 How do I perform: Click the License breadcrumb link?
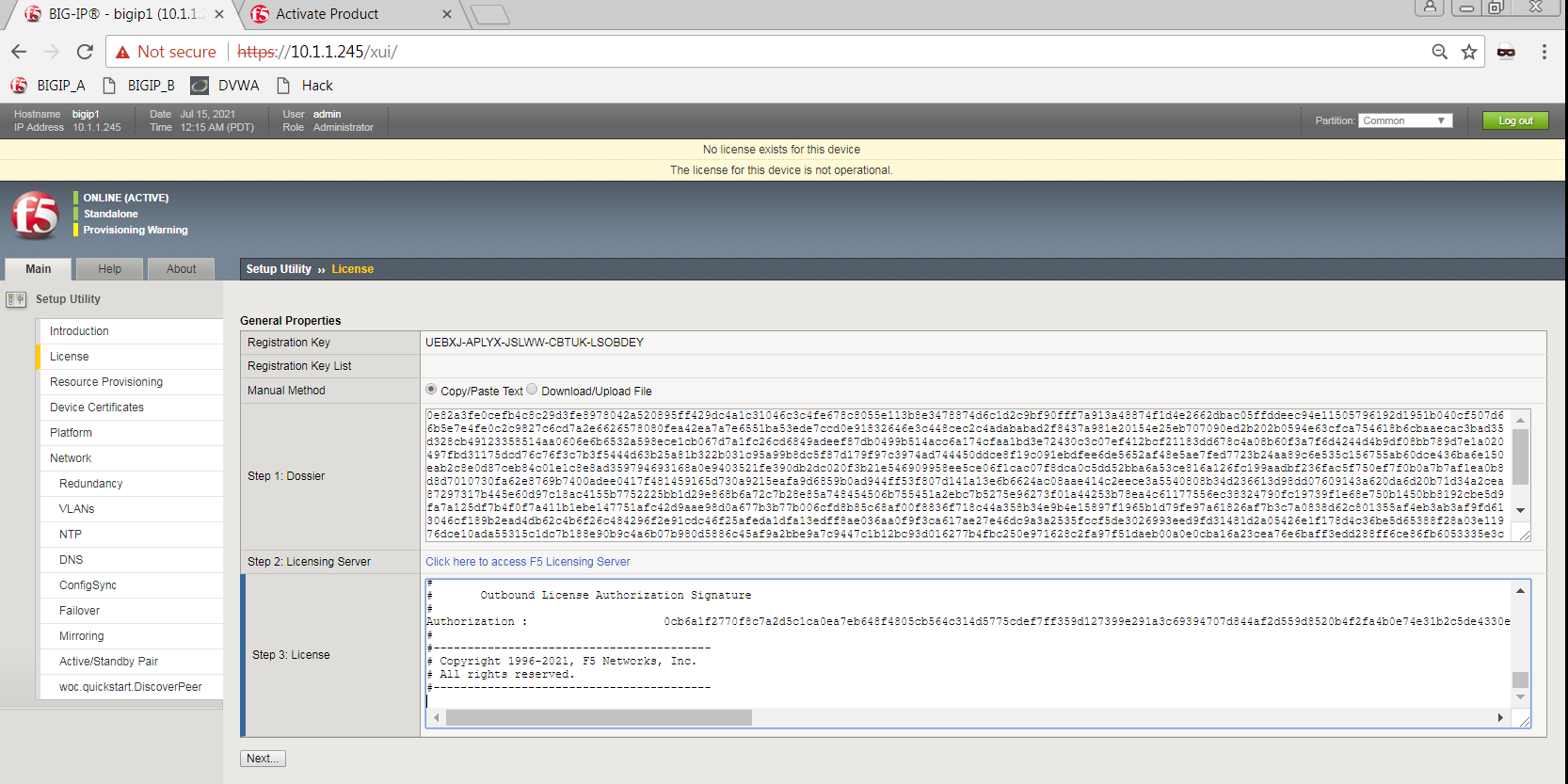tap(352, 269)
